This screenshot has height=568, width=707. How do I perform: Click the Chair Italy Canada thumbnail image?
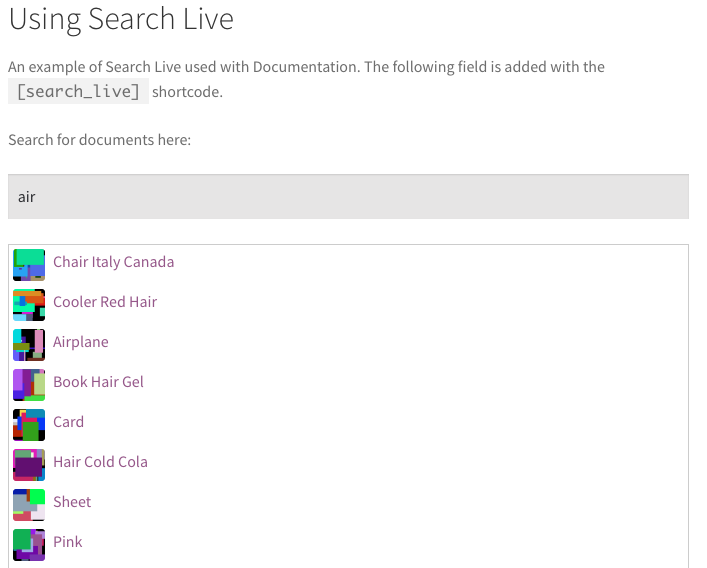(x=29, y=265)
